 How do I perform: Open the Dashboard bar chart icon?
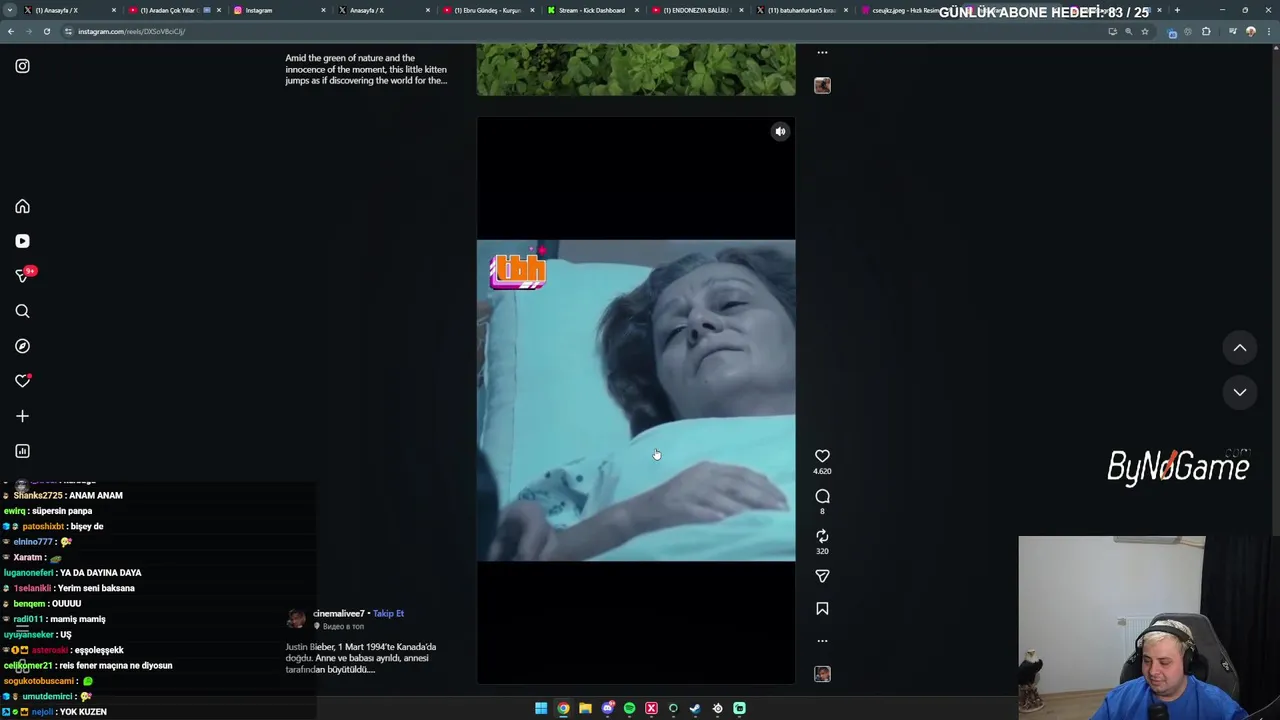coord(22,451)
